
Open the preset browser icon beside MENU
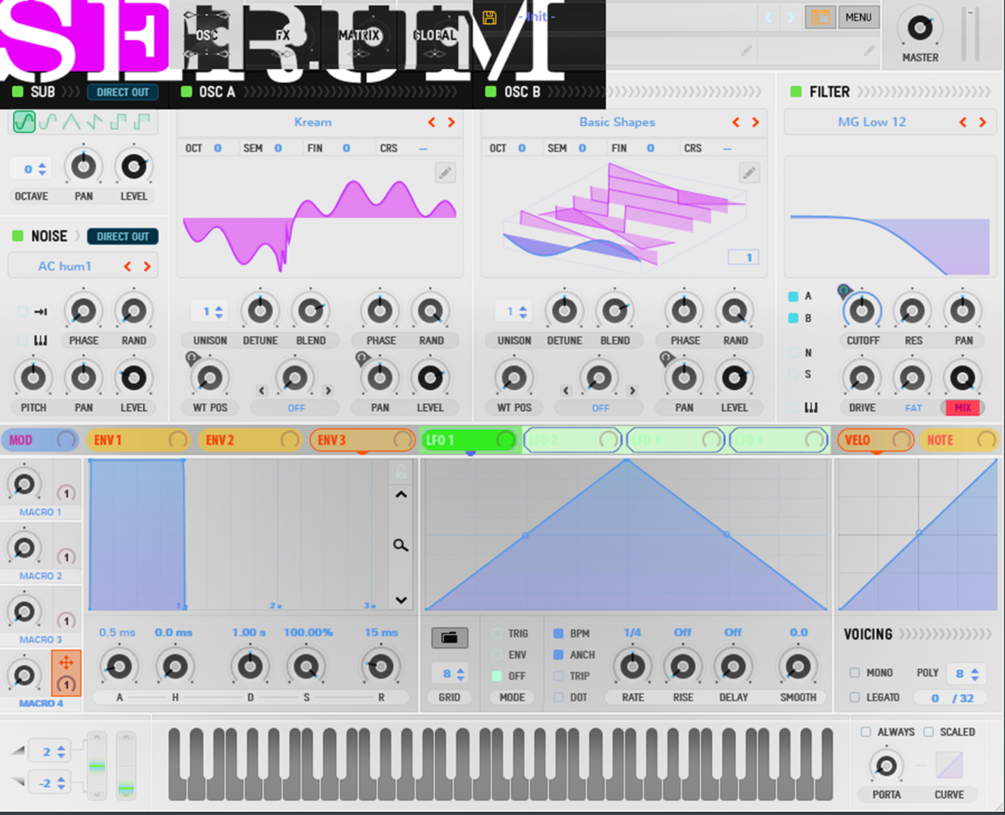[x=820, y=17]
